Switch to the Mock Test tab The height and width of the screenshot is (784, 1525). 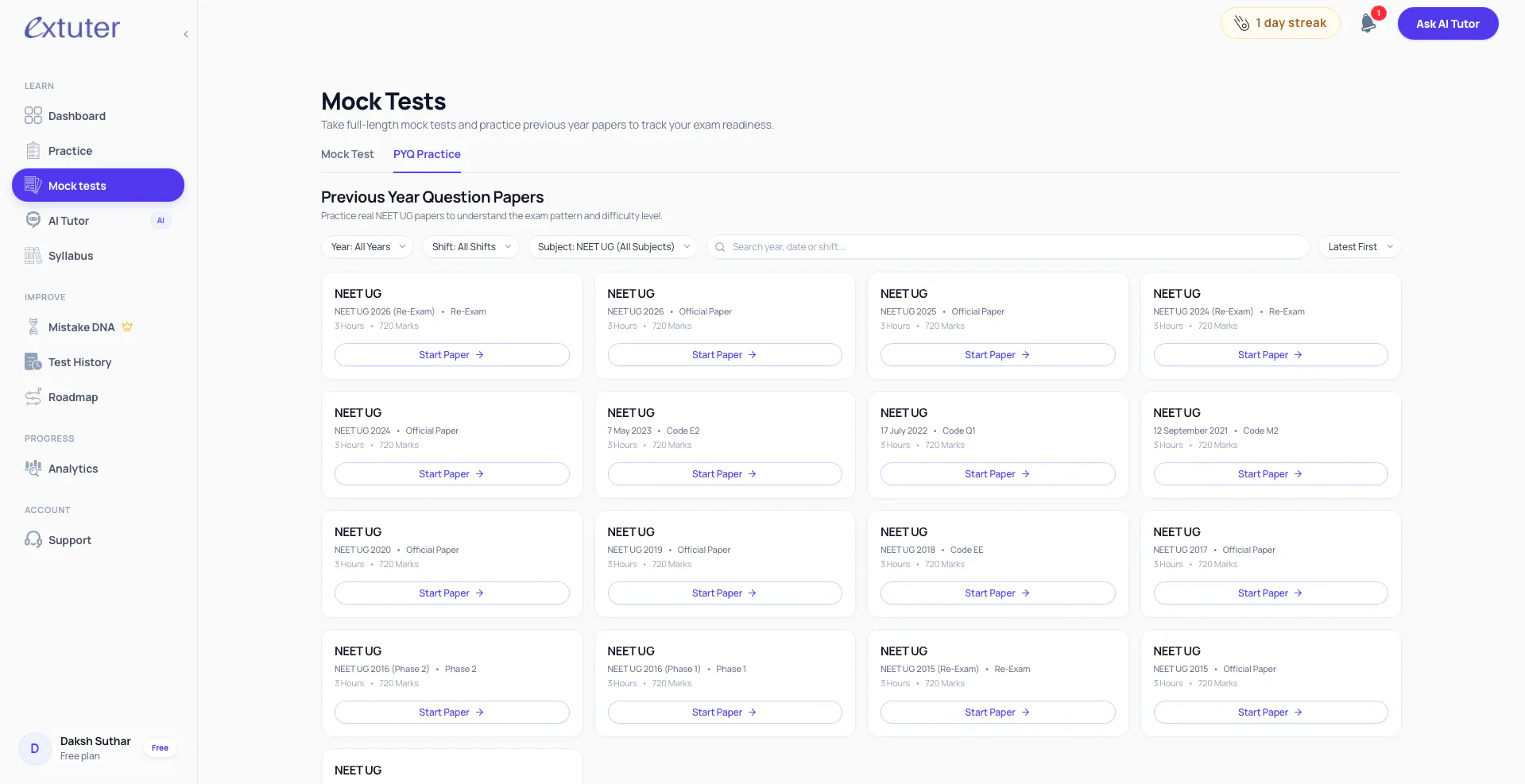(347, 154)
